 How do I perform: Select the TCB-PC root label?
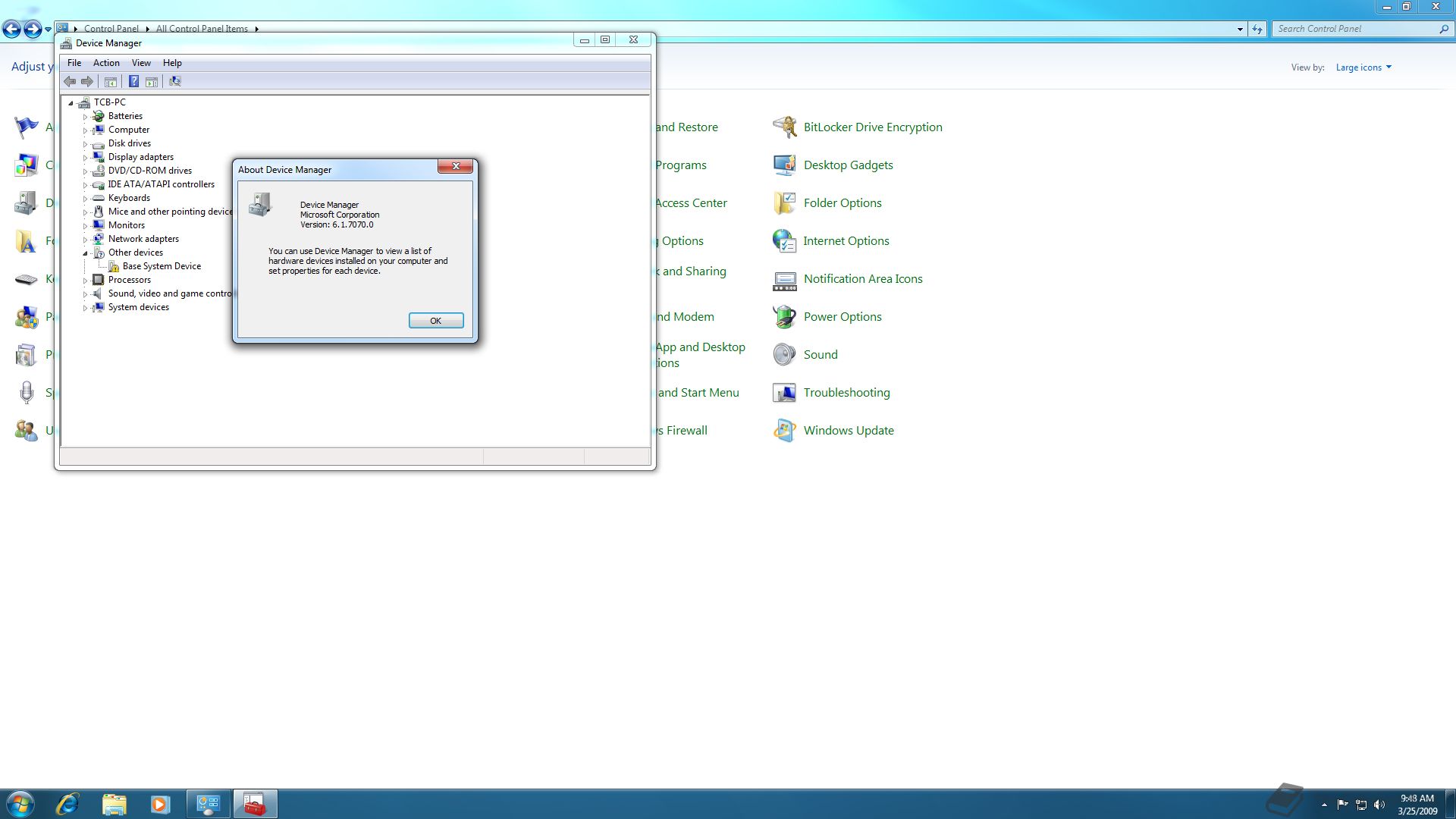click(110, 102)
